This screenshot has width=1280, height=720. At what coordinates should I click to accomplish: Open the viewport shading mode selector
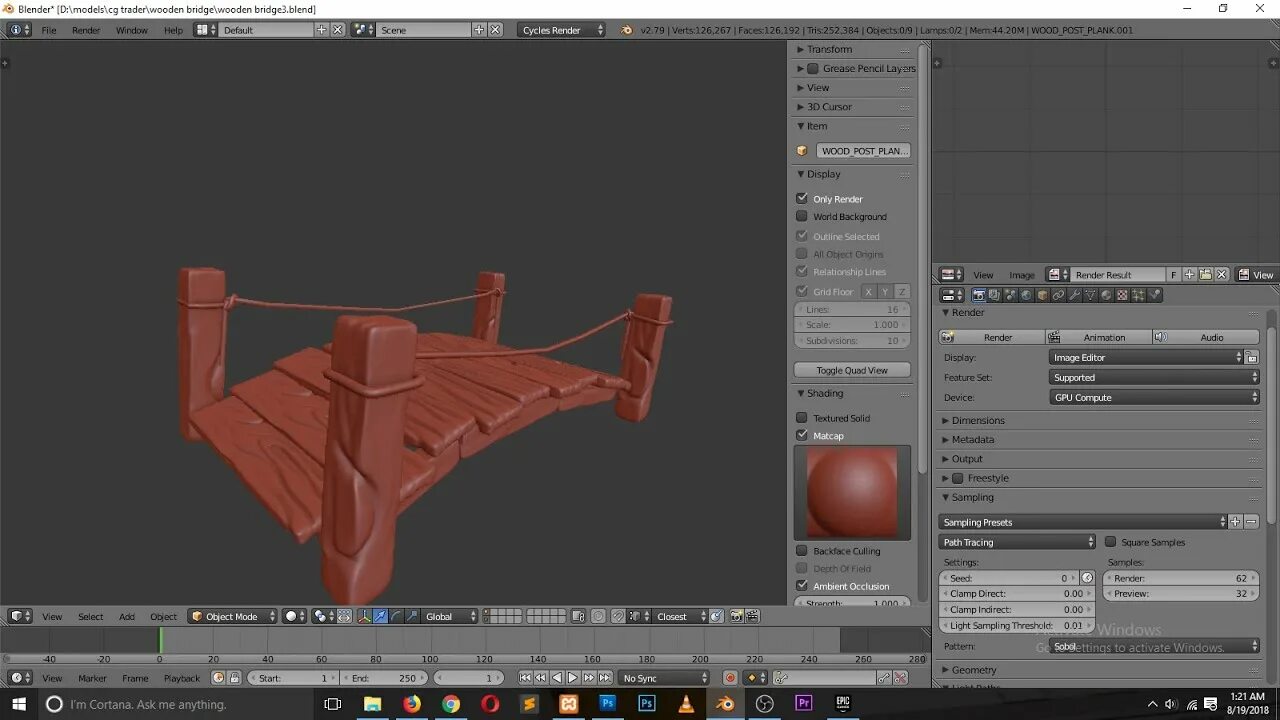[294, 616]
